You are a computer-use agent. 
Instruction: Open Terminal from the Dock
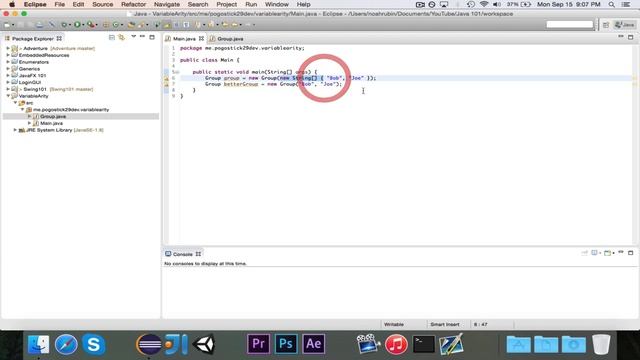pos(424,344)
